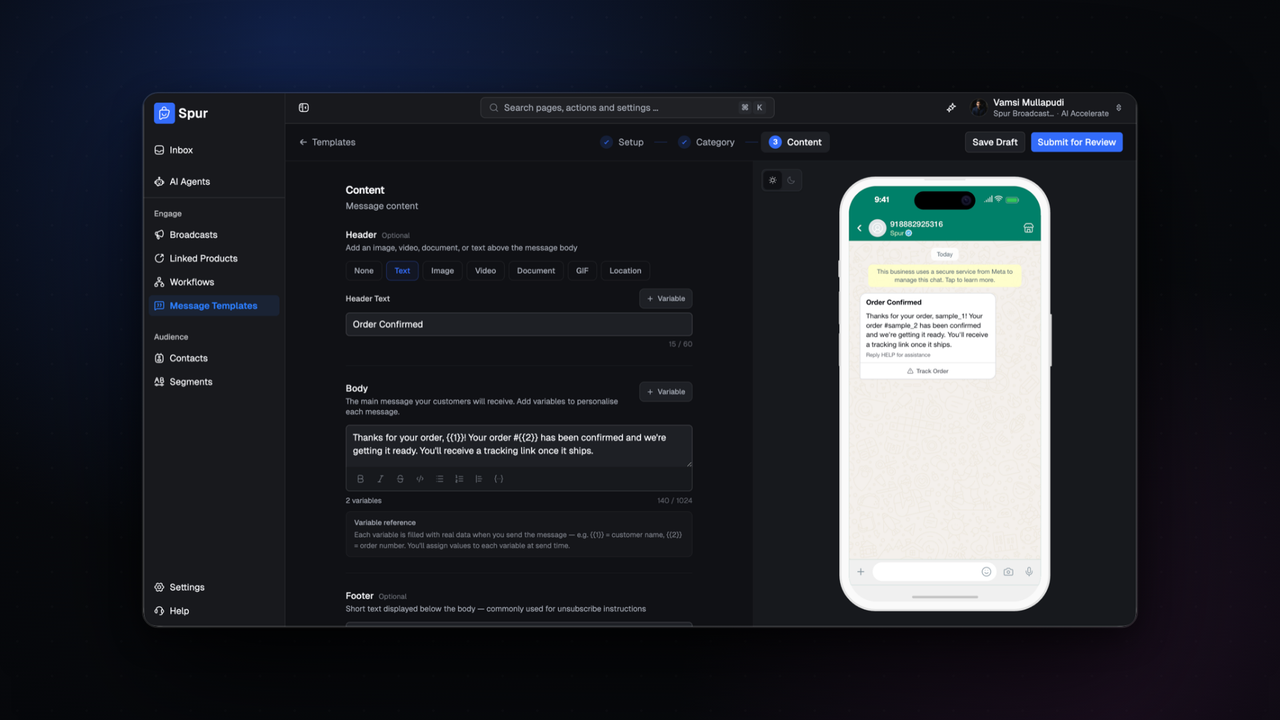Go back to Templates

pyautogui.click(x=327, y=142)
